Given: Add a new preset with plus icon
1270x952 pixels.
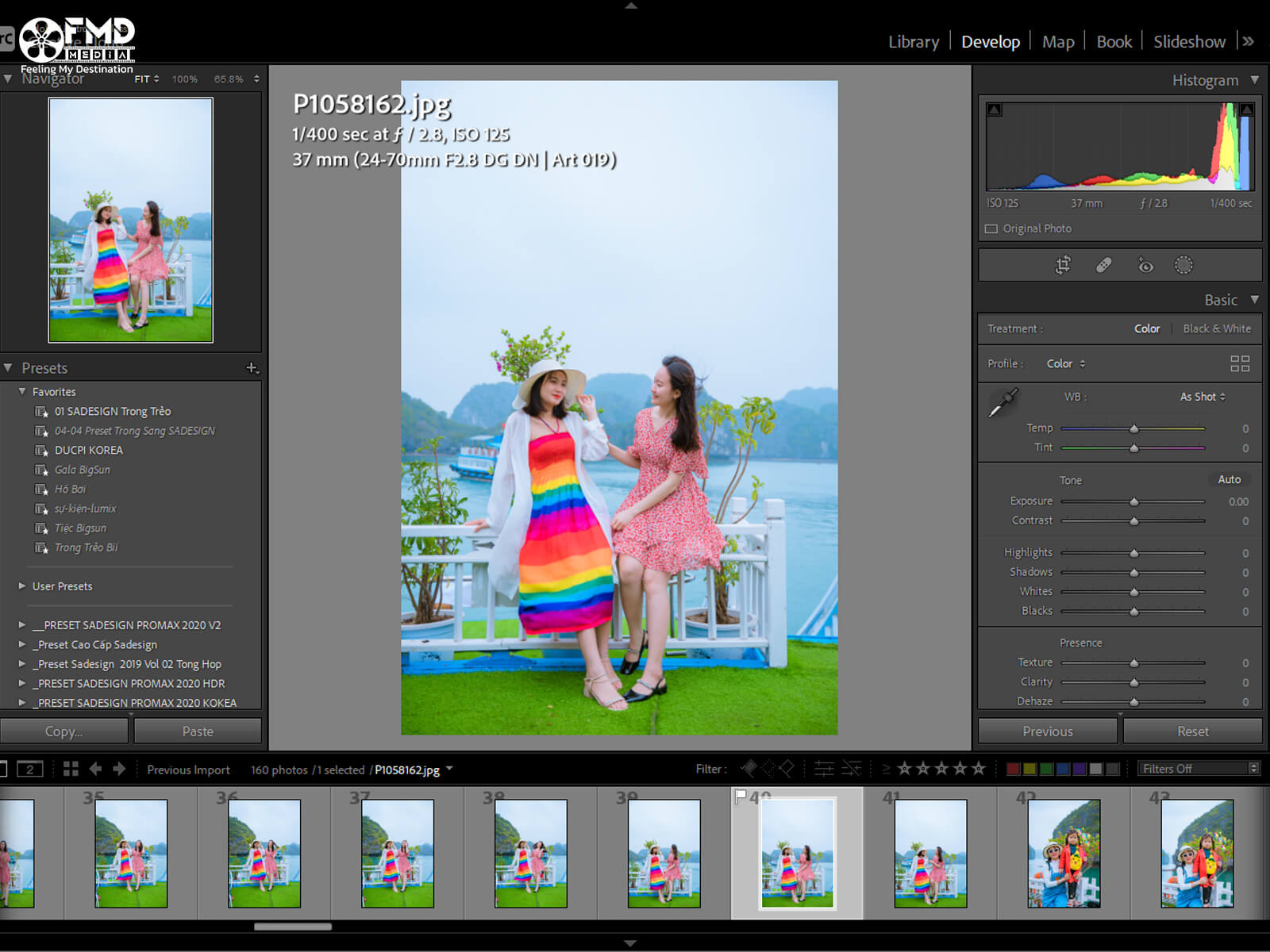Looking at the screenshot, I should click(252, 368).
